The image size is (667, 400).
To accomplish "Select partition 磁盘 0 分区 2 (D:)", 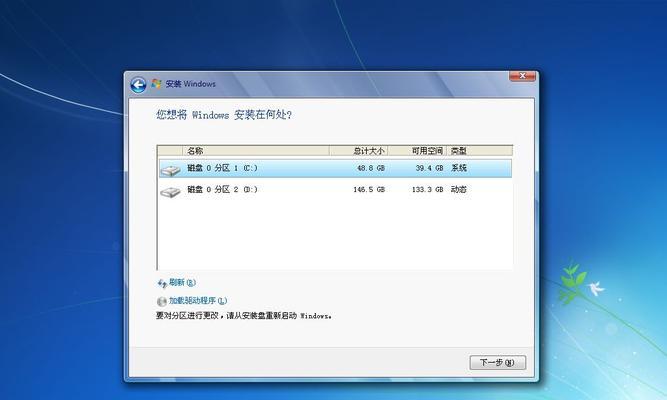I will coord(335,190).
